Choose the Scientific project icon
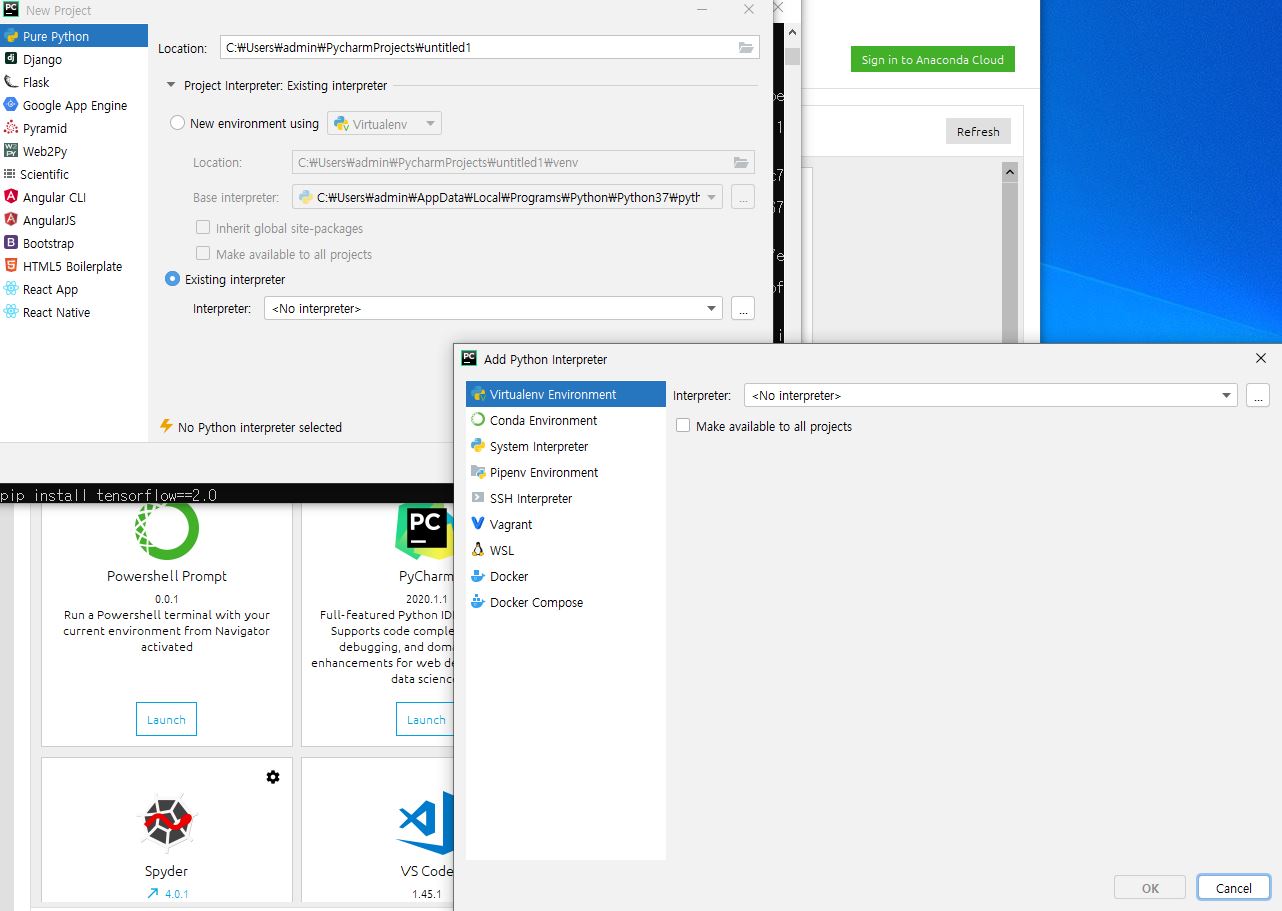Image resolution: width=1282 pixels, height=911 pixels. [x=10, y=174]
